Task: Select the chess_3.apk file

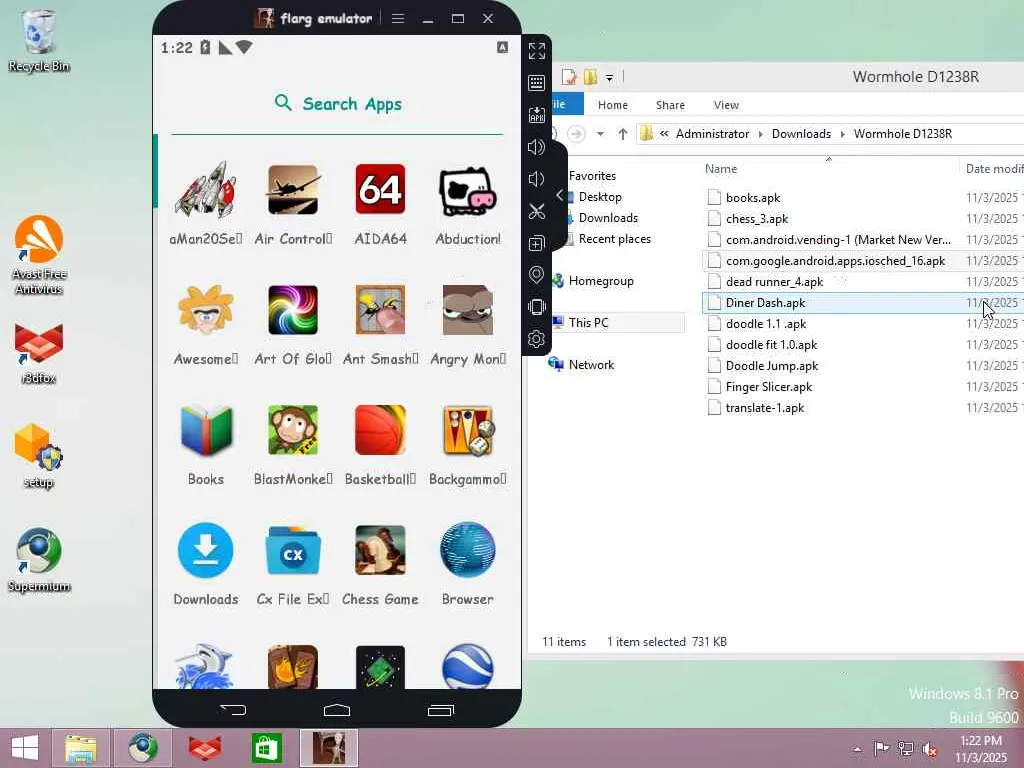Action: pos(757,219)
